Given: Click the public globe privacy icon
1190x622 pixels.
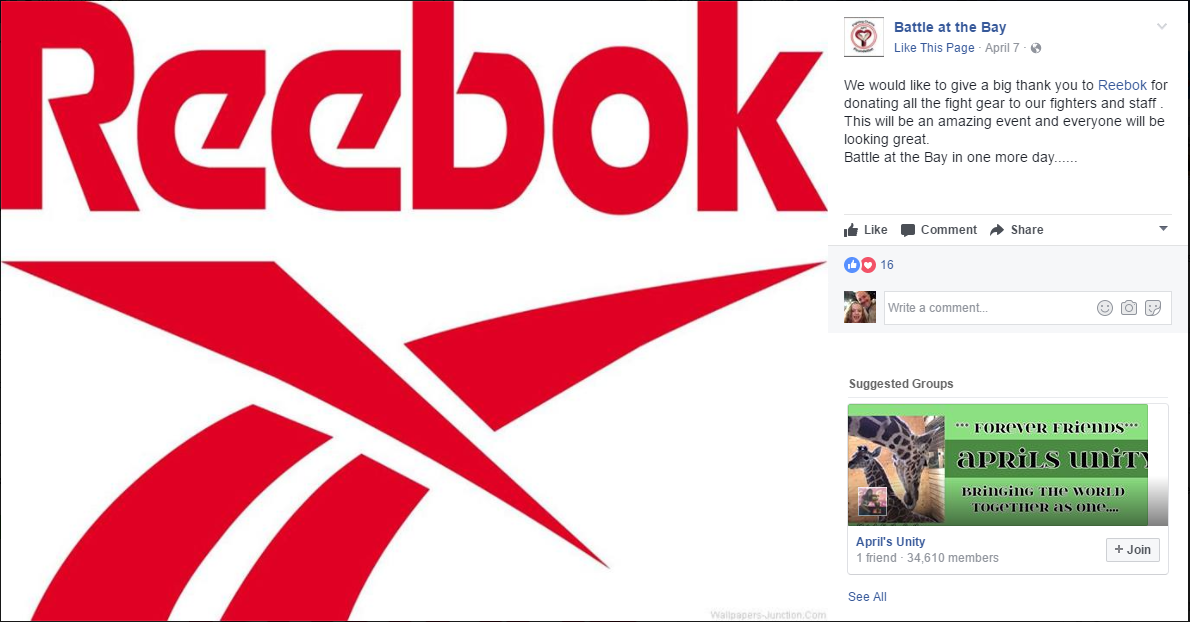Looking at the screenshot, I should [x=1036, y=48].
